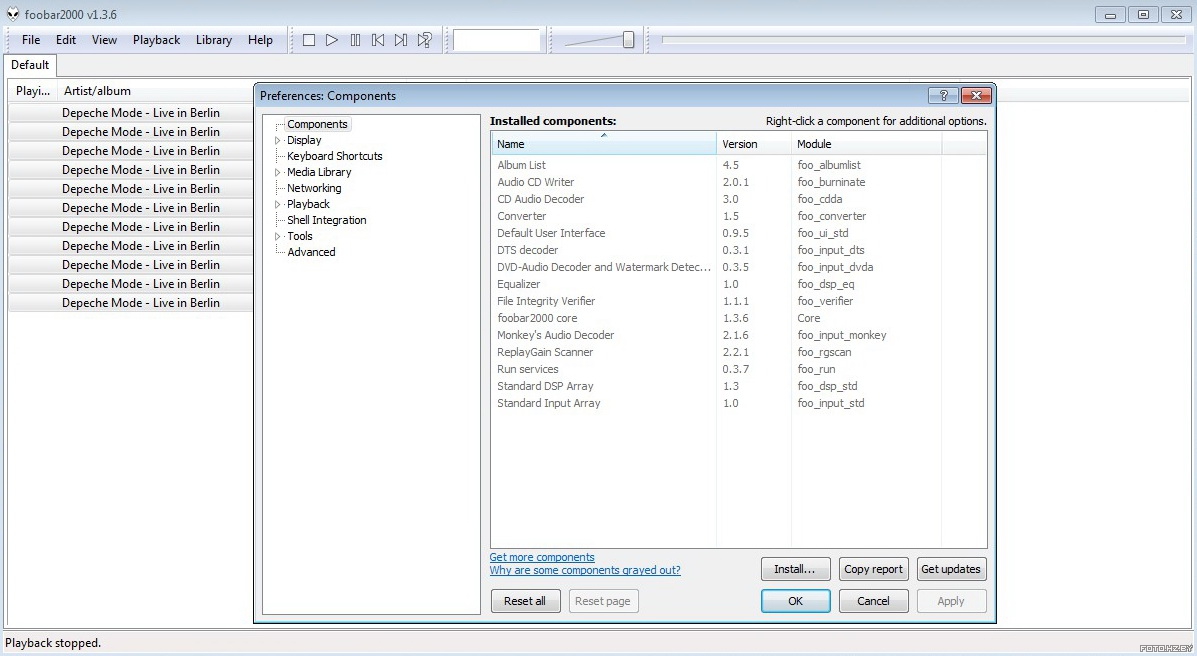Select Components in preferences tree
Screen dimensions: 1197x656
318,124
